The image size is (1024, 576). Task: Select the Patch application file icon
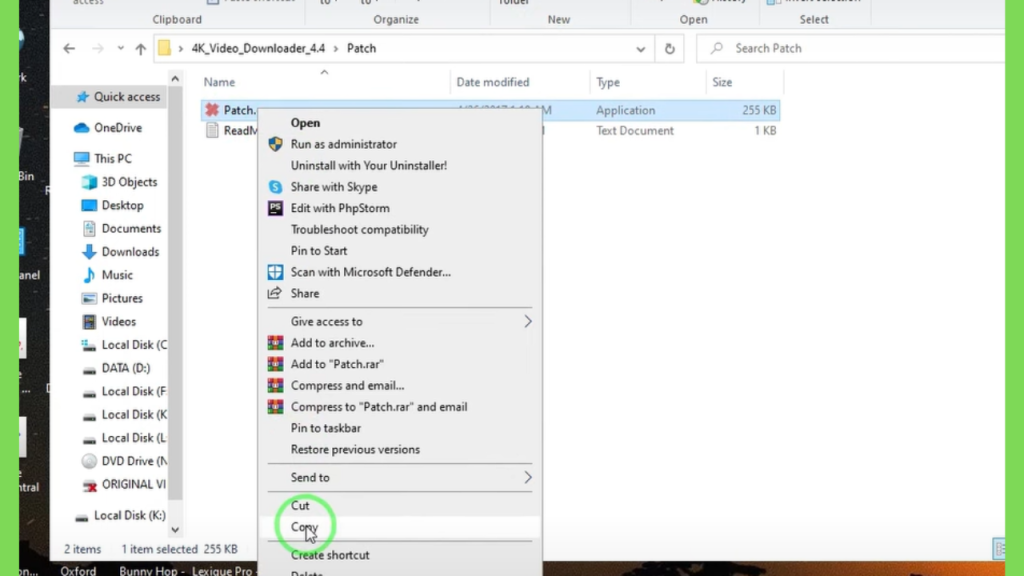click(212, 110)
